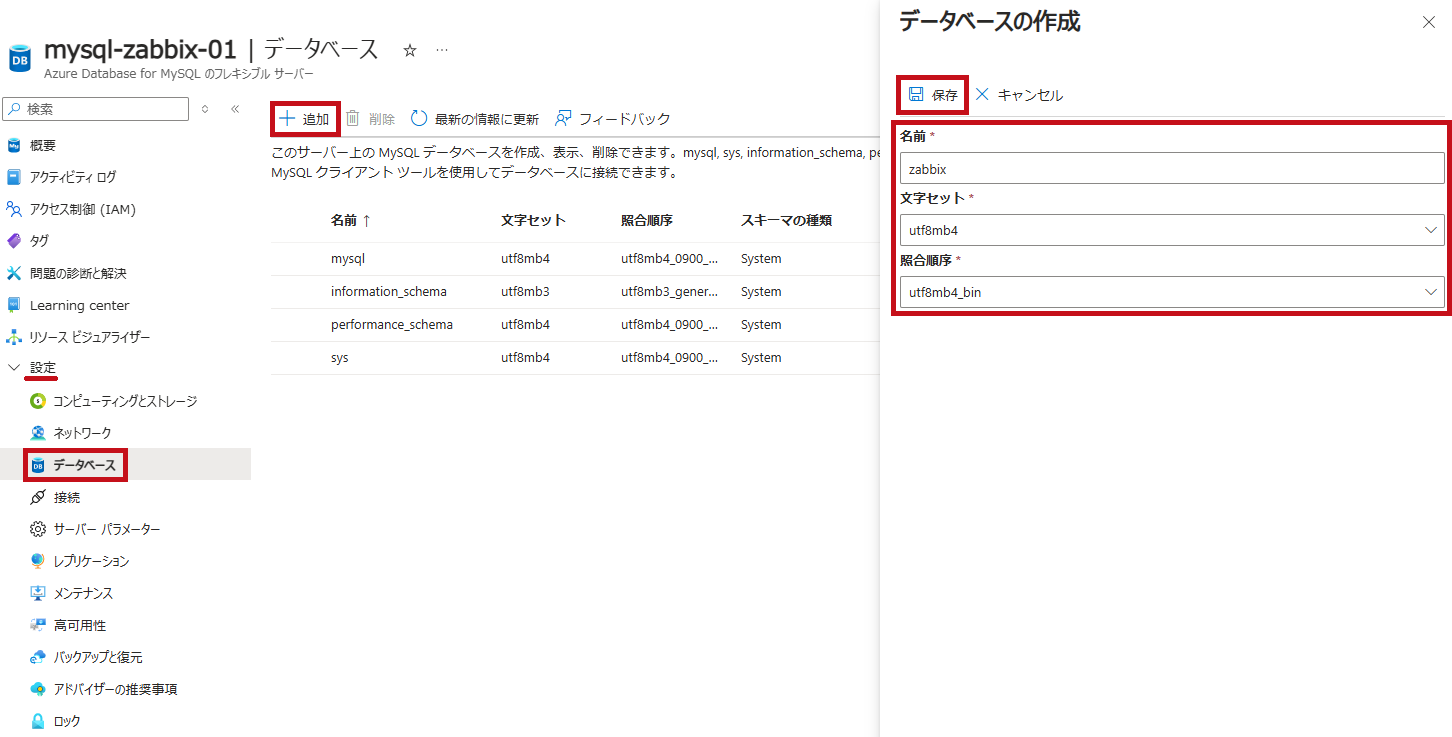This screenshot has width=1452, height=737.
Task: Click the 概要 overview icon in sidebar
Action: [14, 145]
